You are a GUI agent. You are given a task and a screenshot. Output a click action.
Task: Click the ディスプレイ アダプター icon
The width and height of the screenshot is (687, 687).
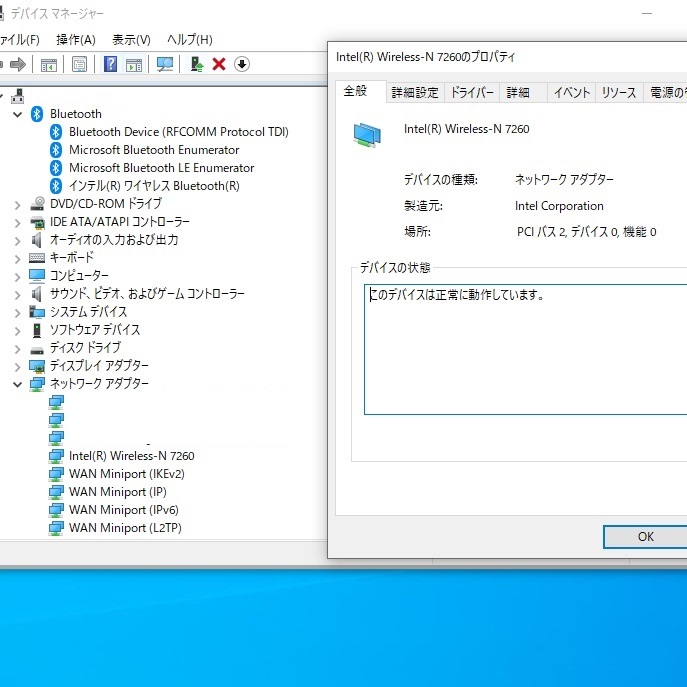click(x=37, y=366)
